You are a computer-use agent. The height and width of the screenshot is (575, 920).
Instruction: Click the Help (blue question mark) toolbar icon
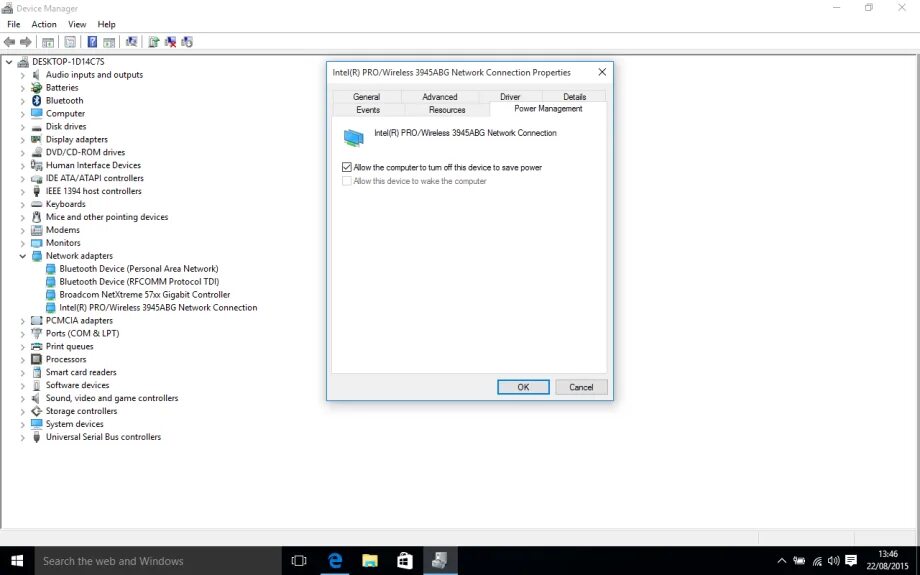click(92, 42)
